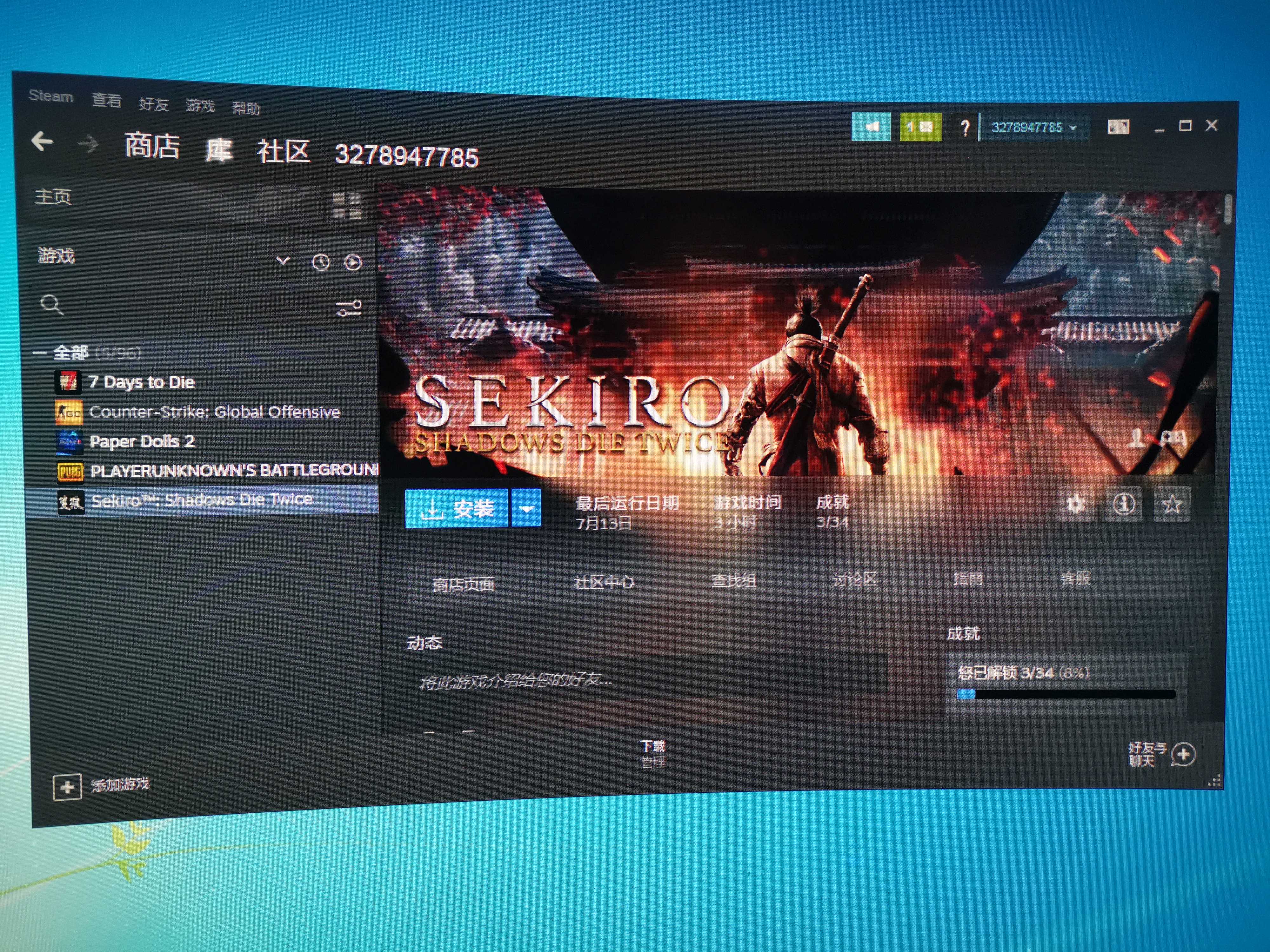Open the green inbox notification envelope
This screenshot has width=1270, height=952.
click(x=920, y=127)
